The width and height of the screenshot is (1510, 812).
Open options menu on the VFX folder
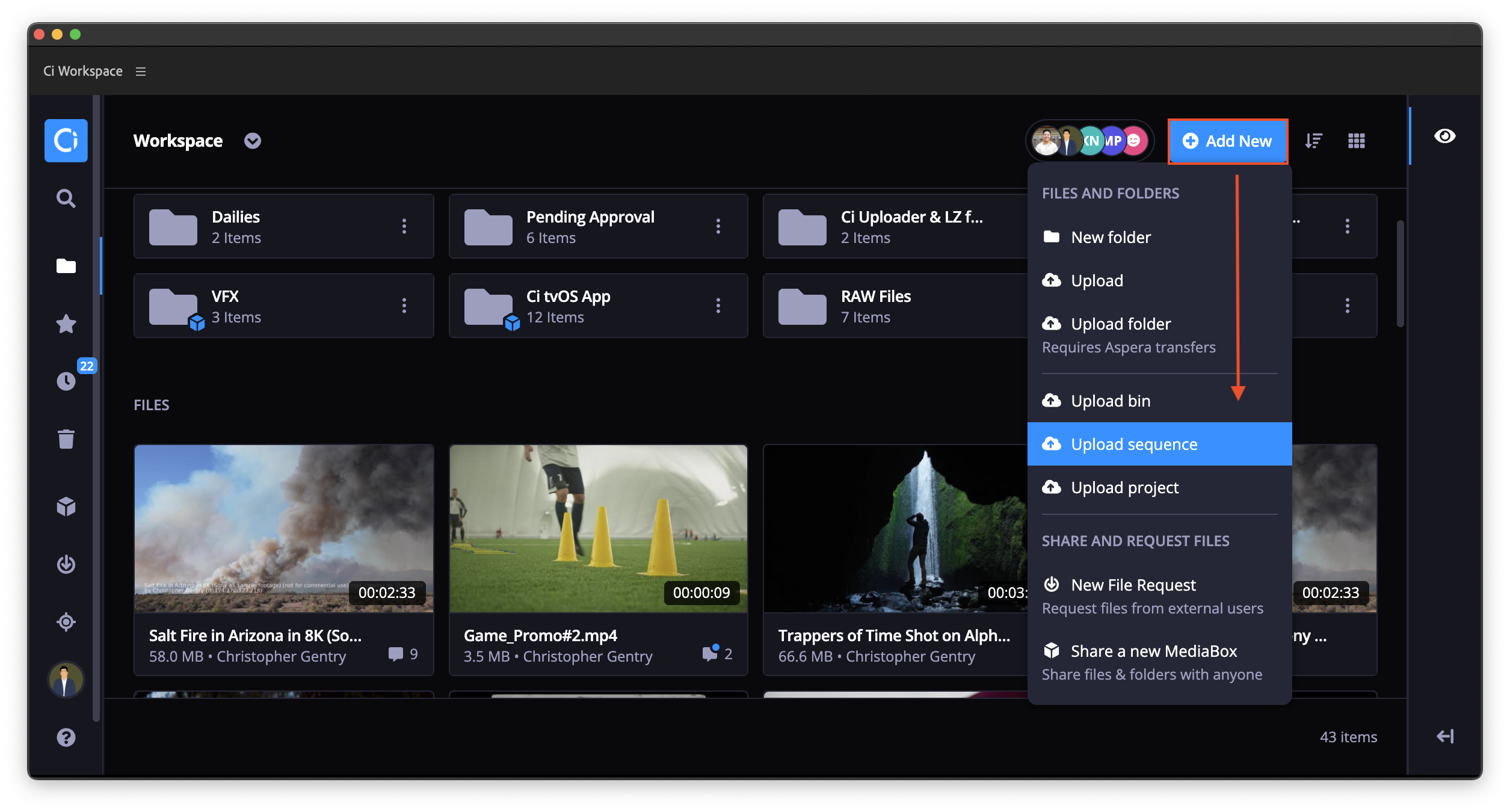(x=404, y=306)
